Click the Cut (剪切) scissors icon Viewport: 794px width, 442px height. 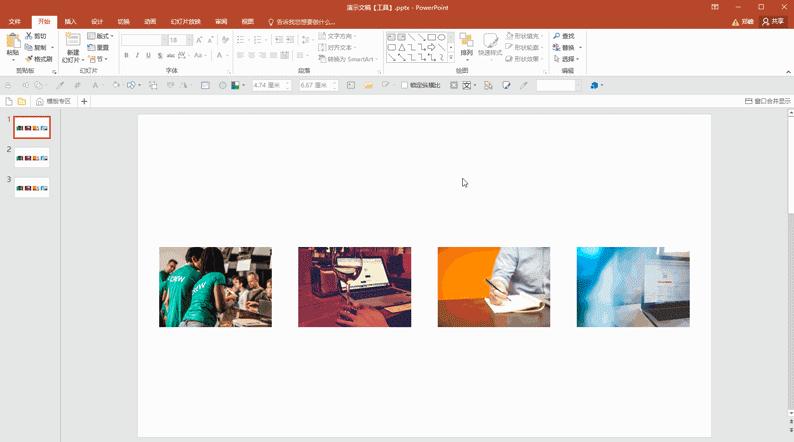tap(28, 36)
